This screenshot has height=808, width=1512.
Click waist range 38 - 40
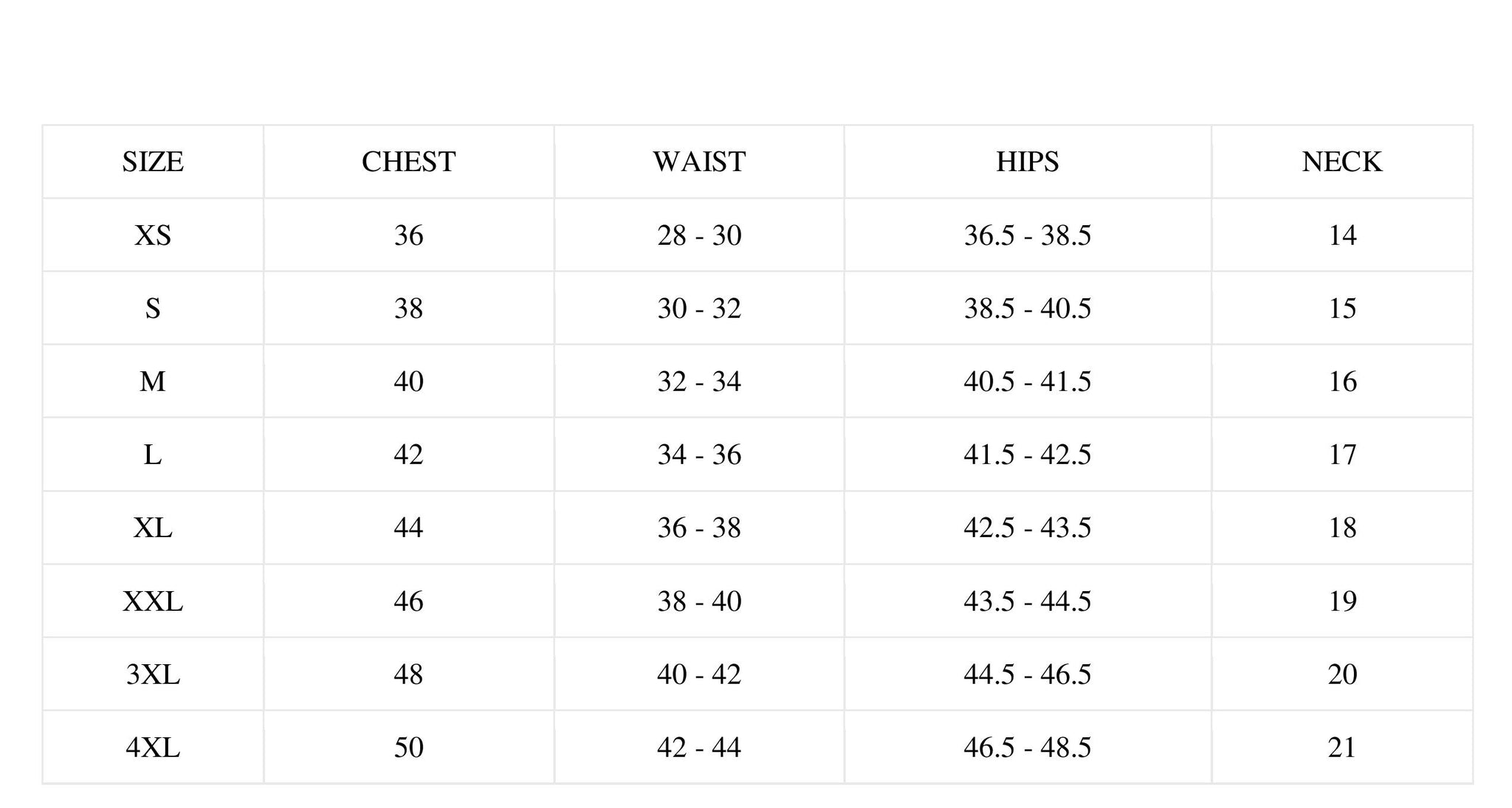tap(699, 601)
